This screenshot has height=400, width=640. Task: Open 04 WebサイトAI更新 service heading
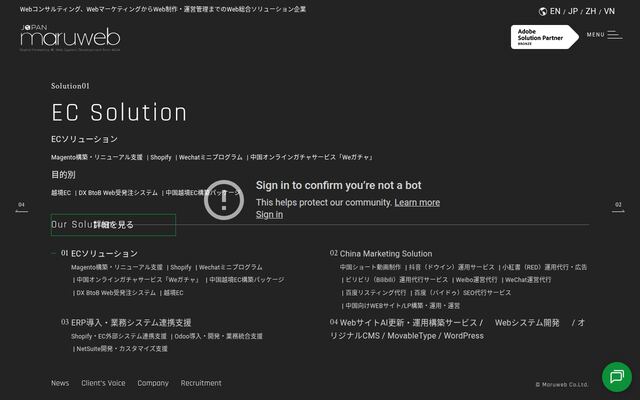(457, 329)
